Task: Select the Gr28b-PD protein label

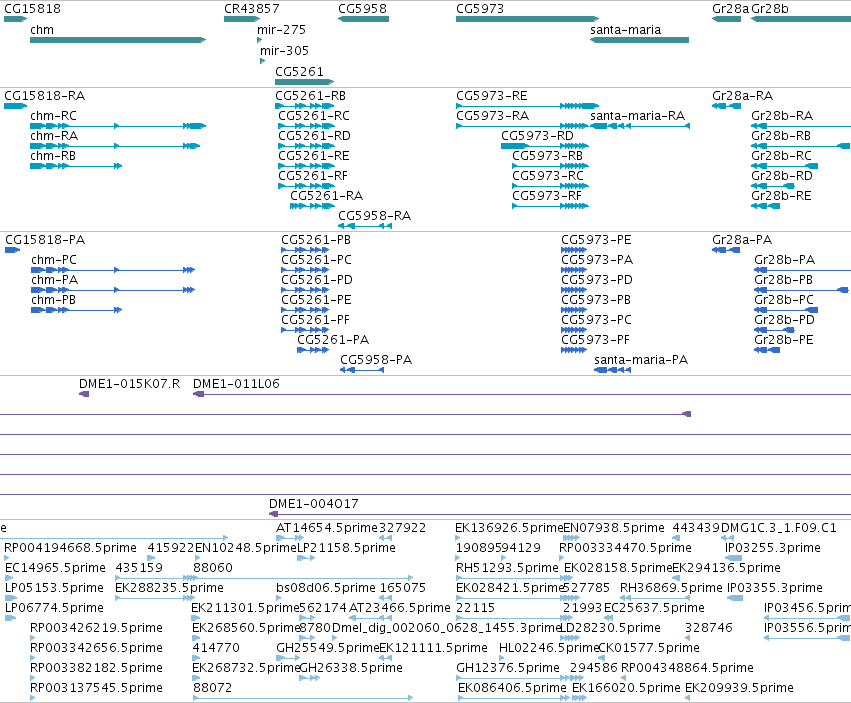Action: tap(784, 320)
